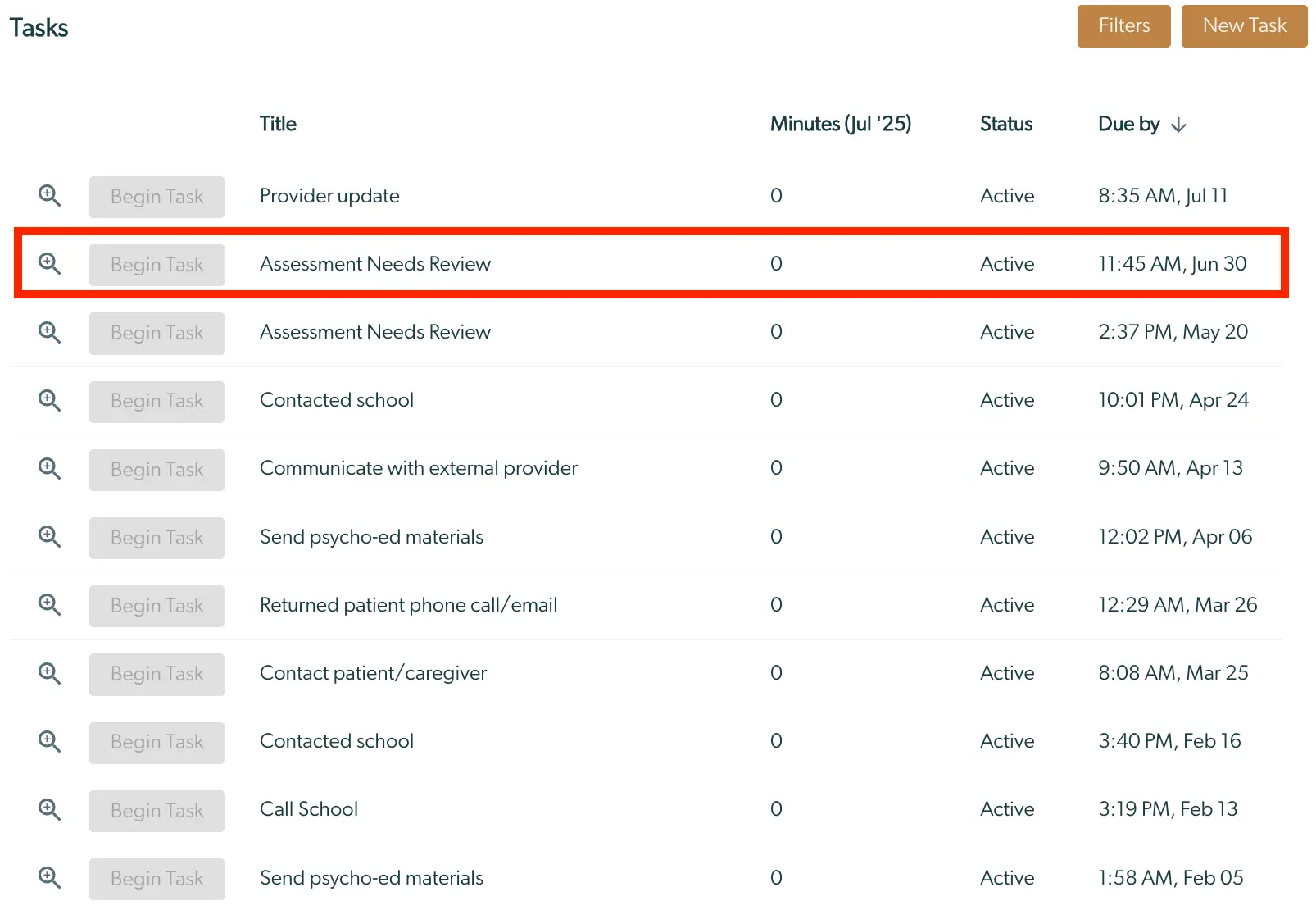Open the magnifier details for Provider update
Viewport: 1316px width, 910px height.
49,196
